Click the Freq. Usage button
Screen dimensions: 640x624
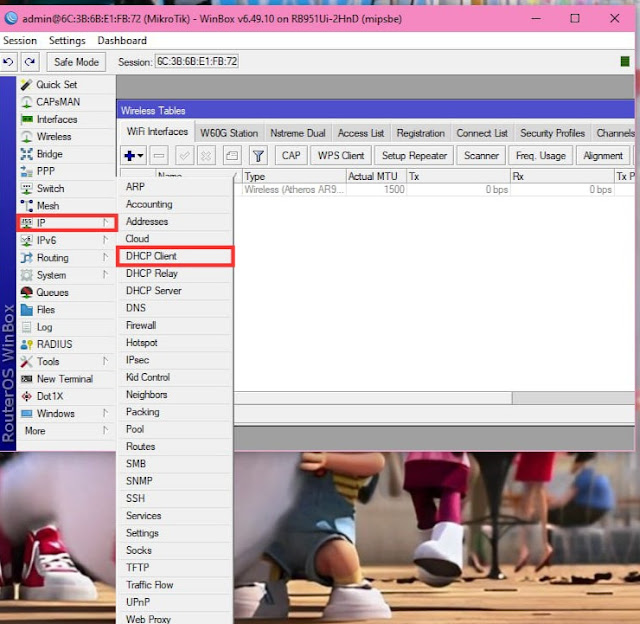tap(541, 156)
